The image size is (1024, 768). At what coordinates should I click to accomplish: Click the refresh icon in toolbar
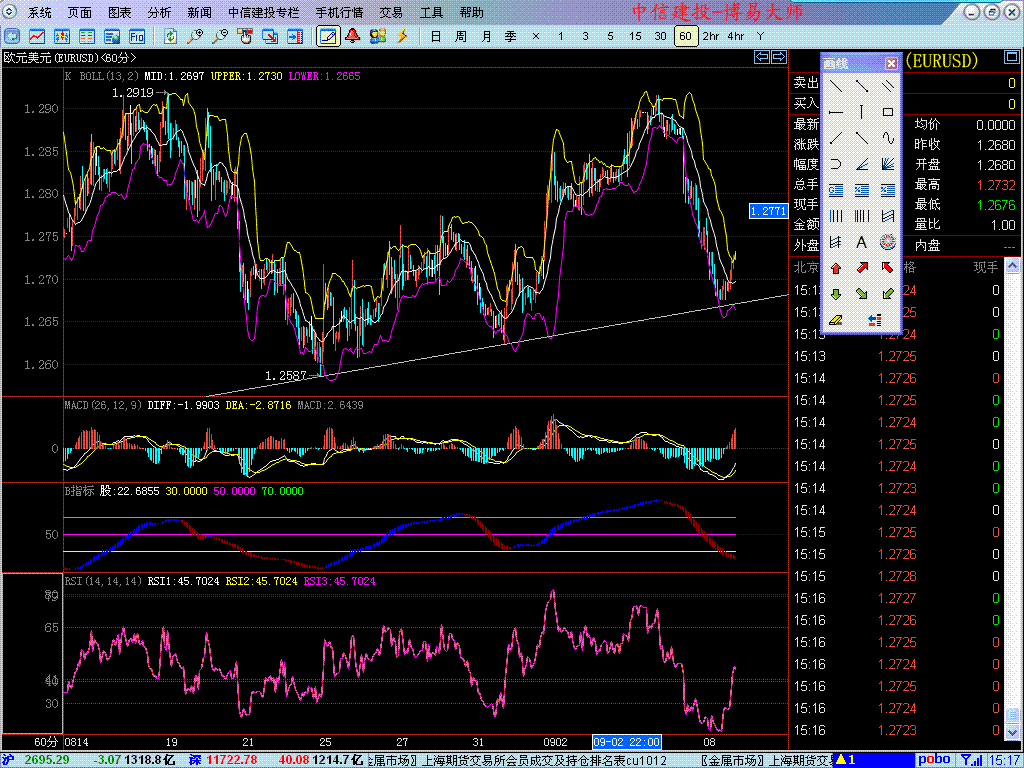click(x=170, y=36)
